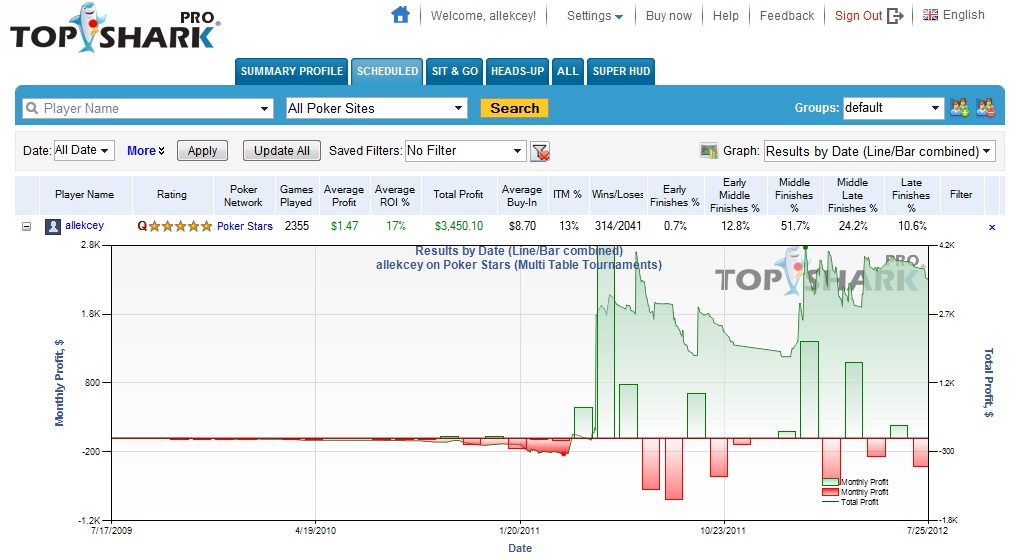The height and width of the screenshot is (559, 1025).
Task: Open the Graph type dropdown
Action: (879, 152)
